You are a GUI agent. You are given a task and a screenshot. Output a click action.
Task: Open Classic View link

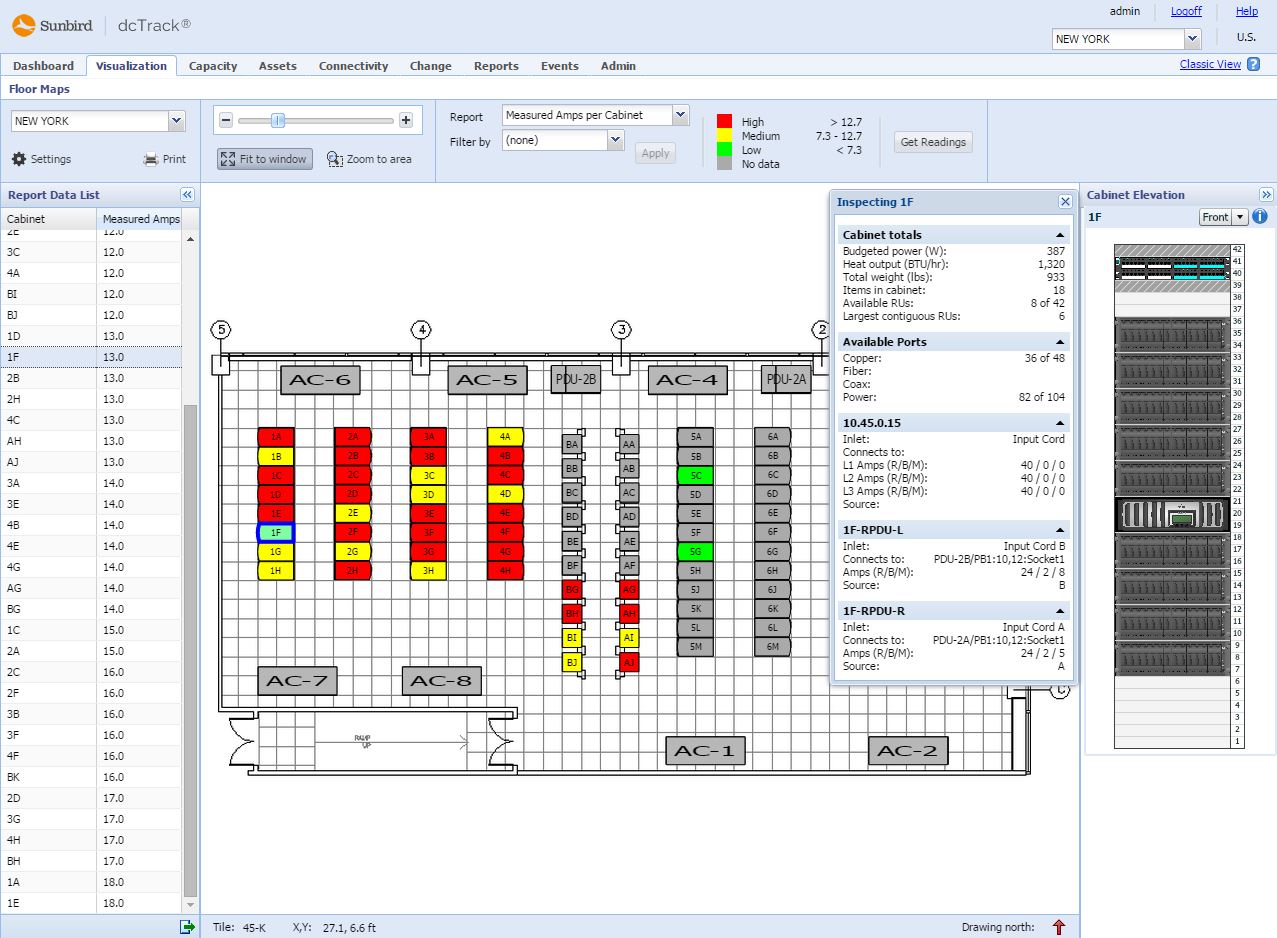tap(1210, 63)
